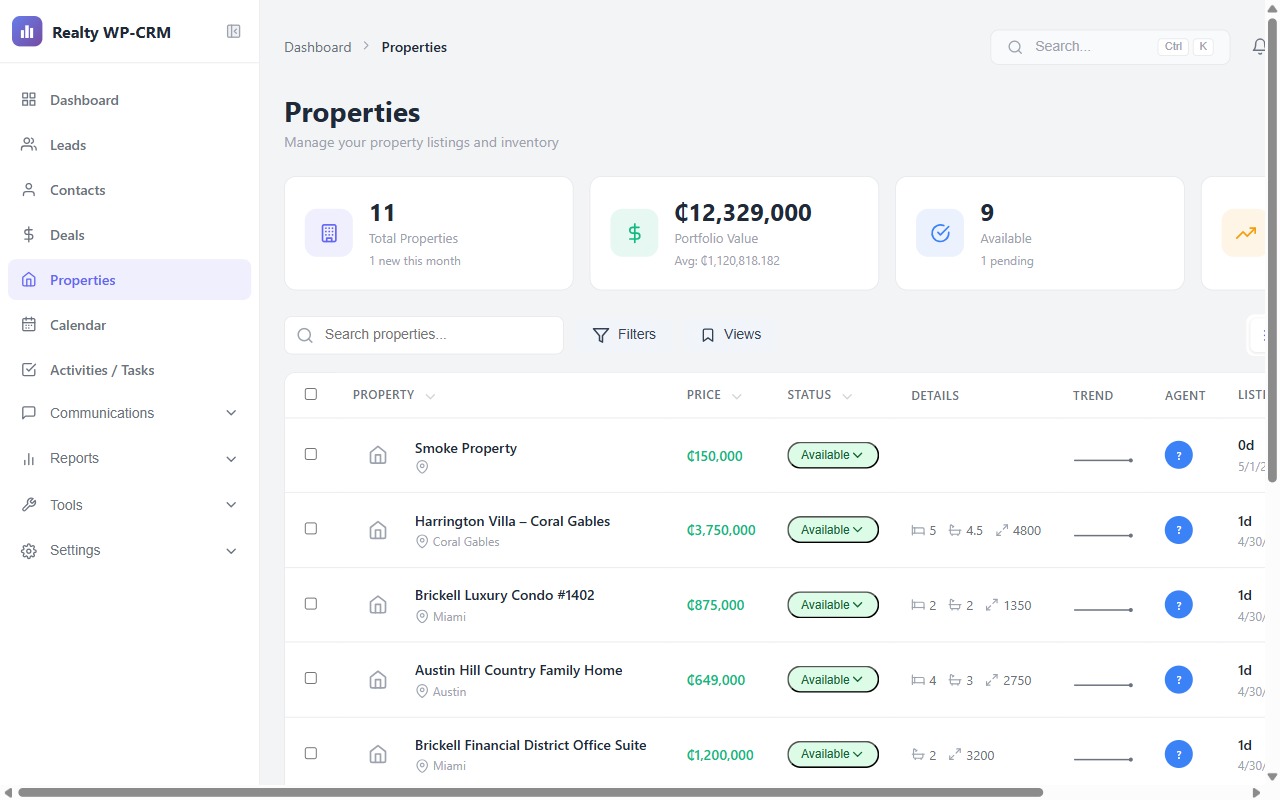
Task: Check the Brickell Luxury Condo #1402 checkbox
Action: tap(311, 603)
